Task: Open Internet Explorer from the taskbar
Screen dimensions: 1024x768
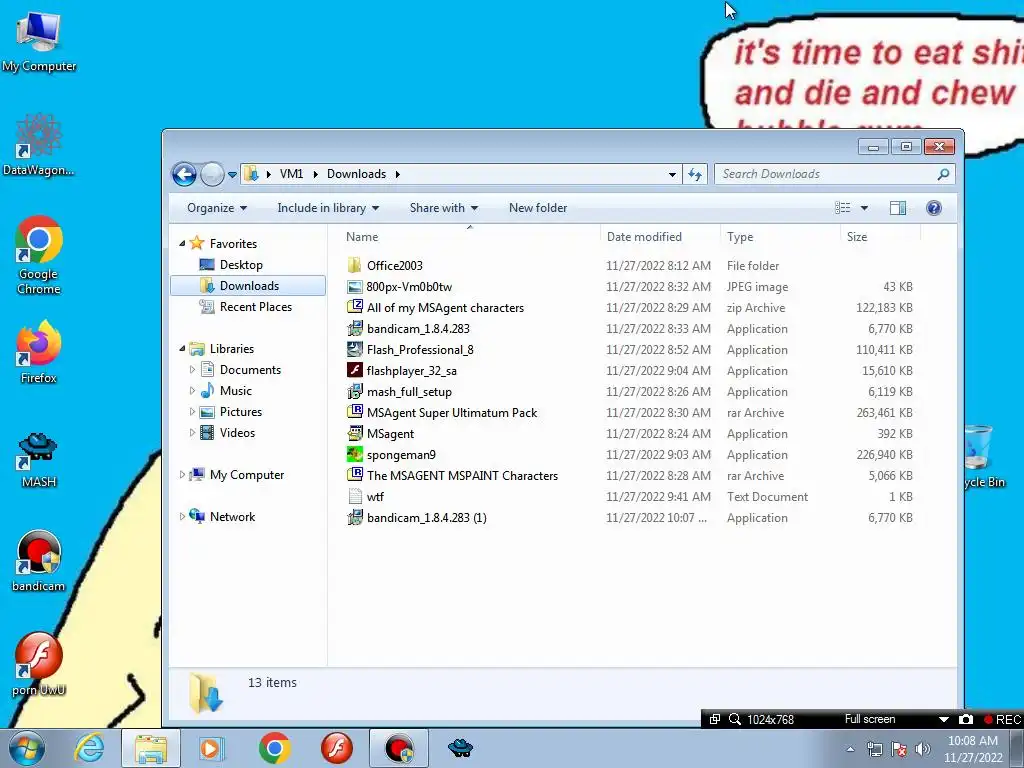Action: coord(89,748)
